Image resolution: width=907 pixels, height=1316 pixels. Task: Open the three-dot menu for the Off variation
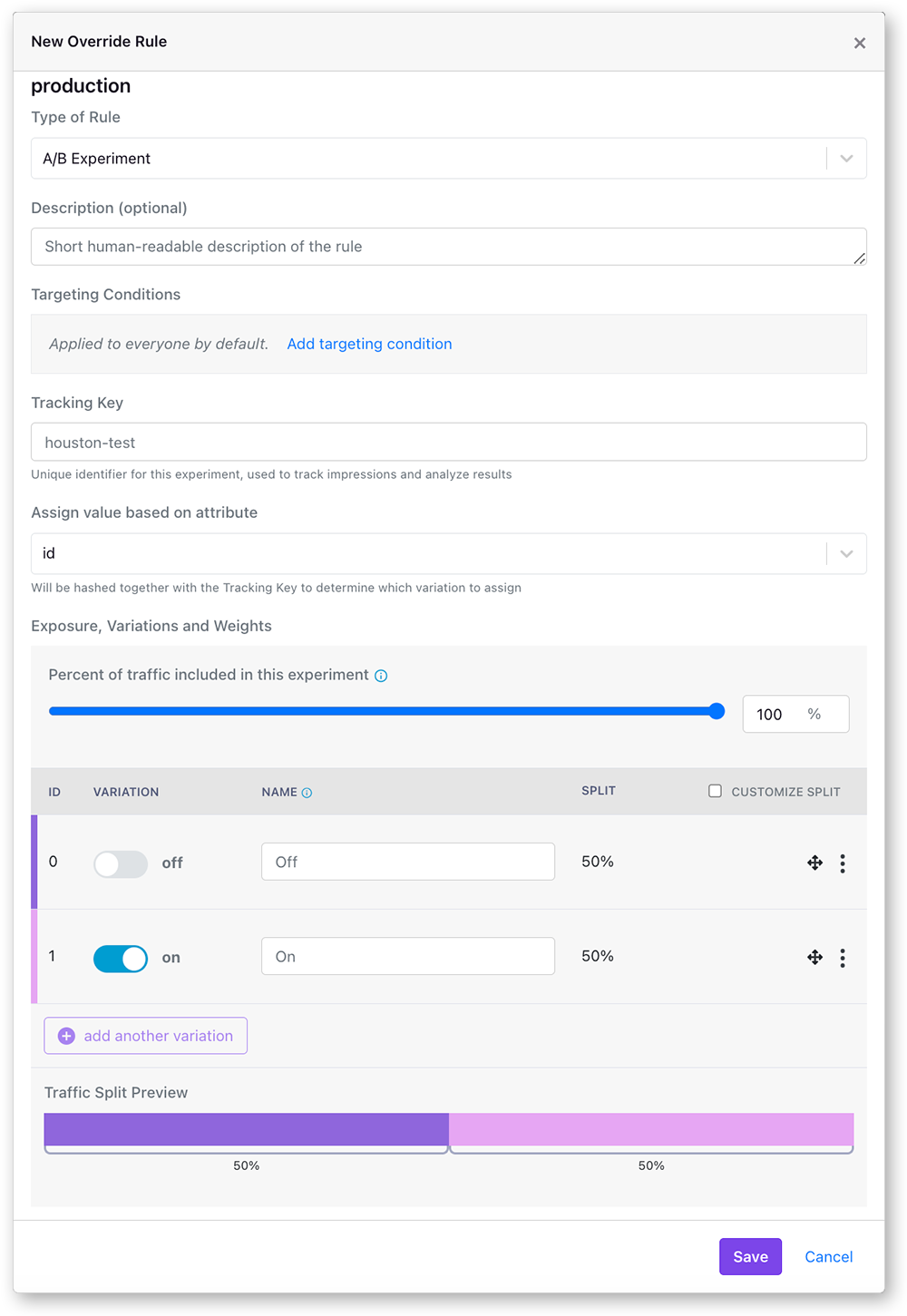(x=843, y=863)
